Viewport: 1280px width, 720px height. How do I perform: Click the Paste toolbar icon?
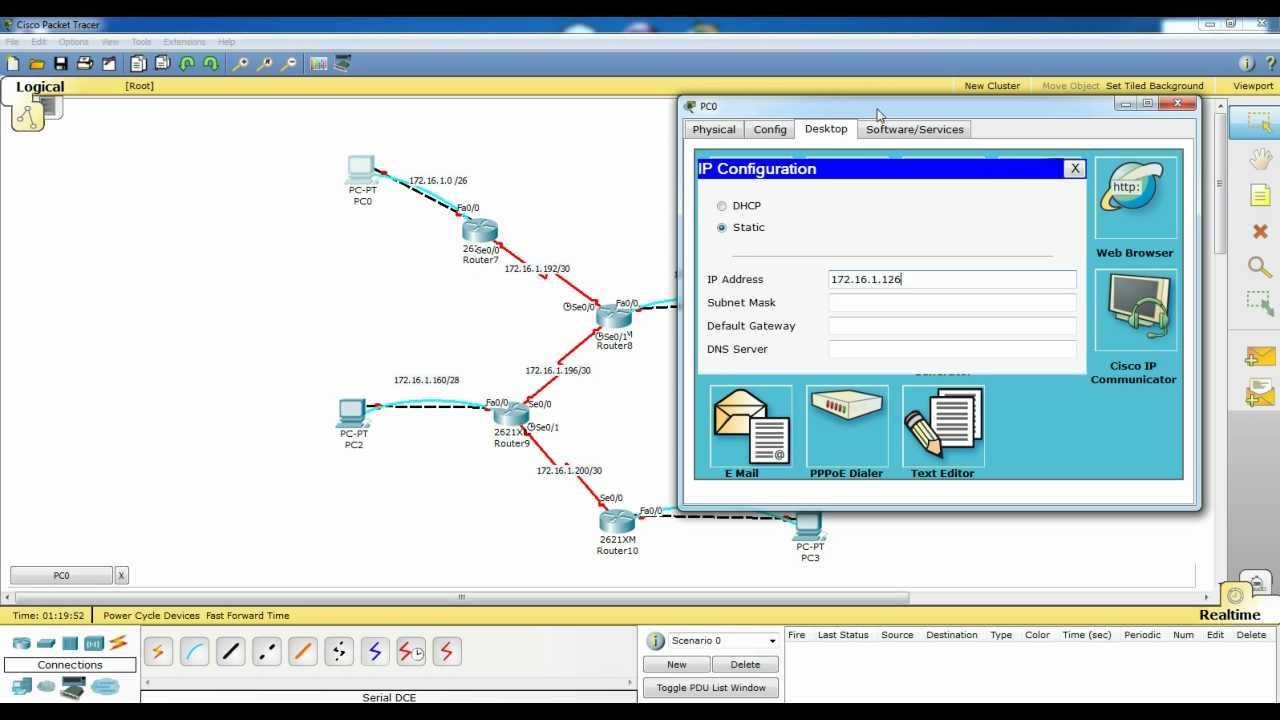(162, 63)
